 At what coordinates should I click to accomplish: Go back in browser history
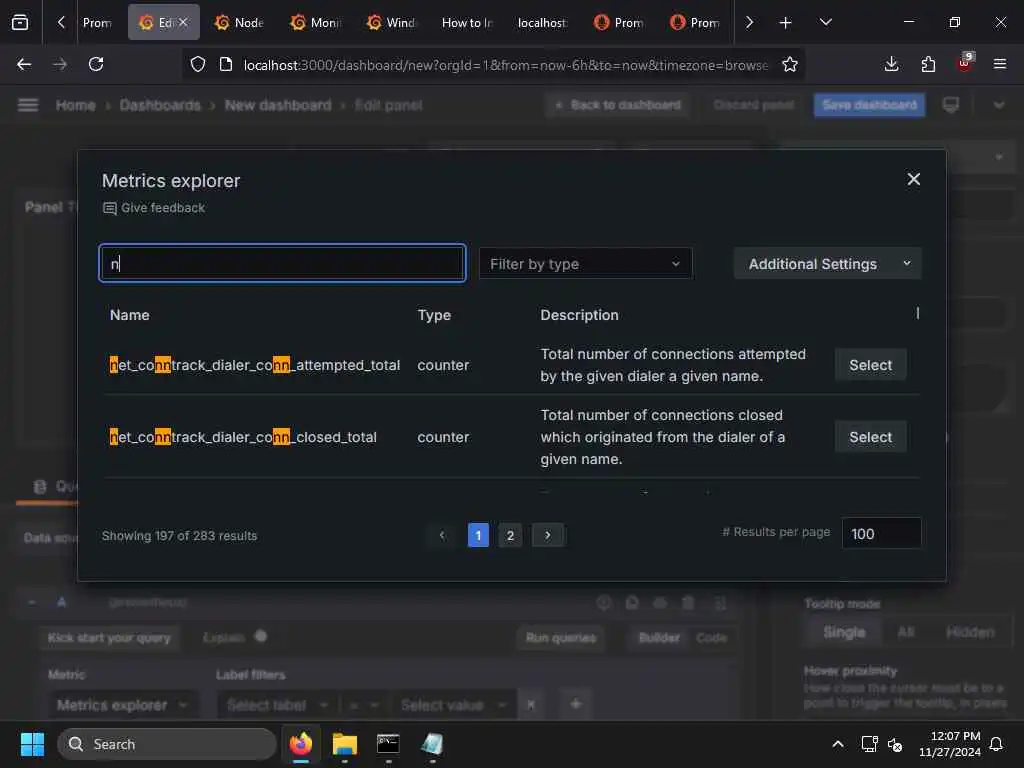pyautogui.click(x=24, y=64)
